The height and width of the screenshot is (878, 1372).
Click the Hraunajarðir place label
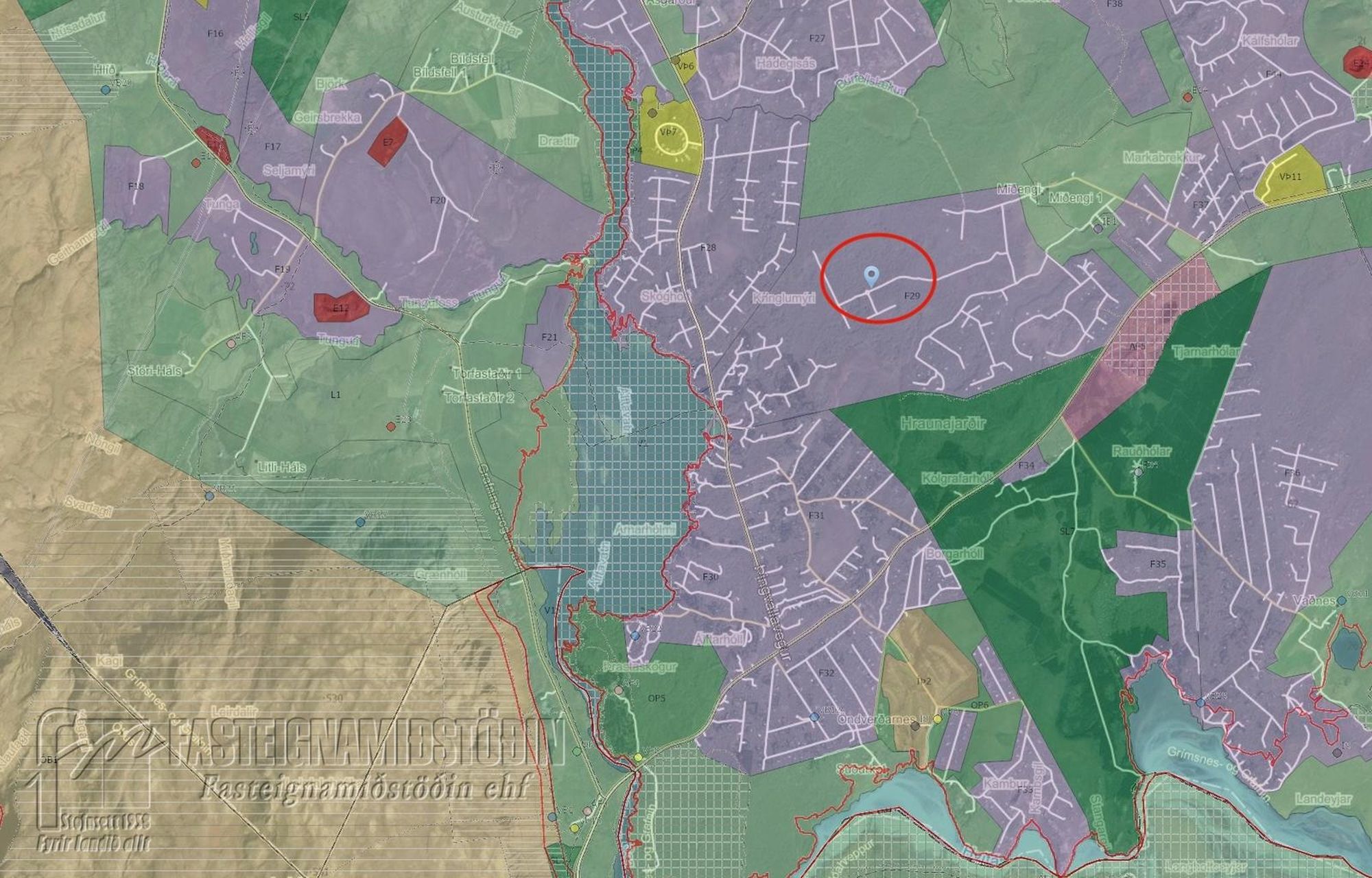pos(942,423)
